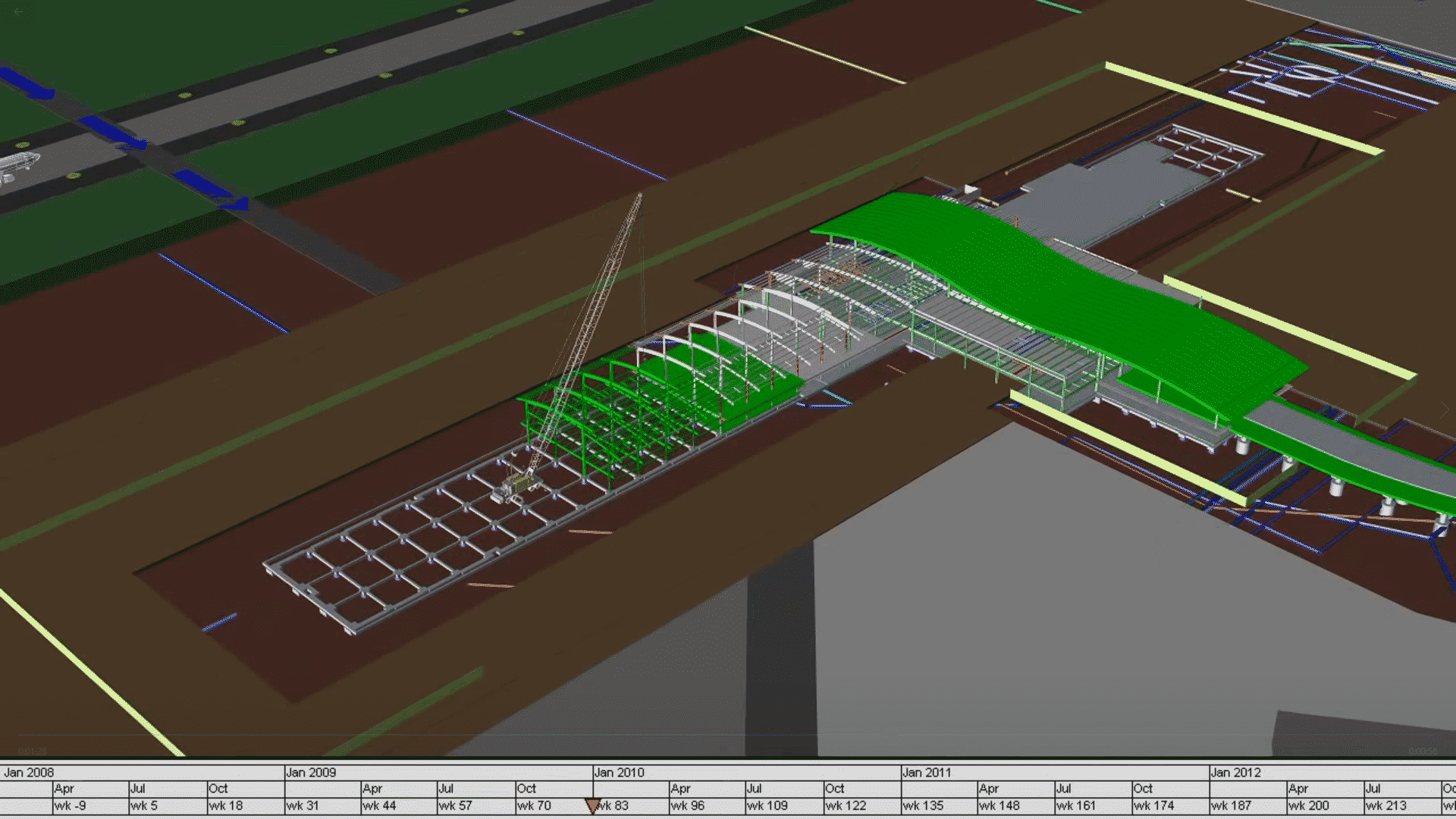1456x819 pixels.
Task: Jump to wk 148 on the timeline
Action: pyautogui.click(x=999, y=805)
